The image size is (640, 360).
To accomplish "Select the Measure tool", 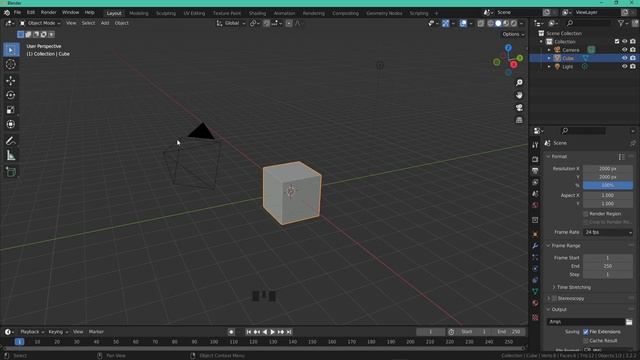I will [11, 156].
